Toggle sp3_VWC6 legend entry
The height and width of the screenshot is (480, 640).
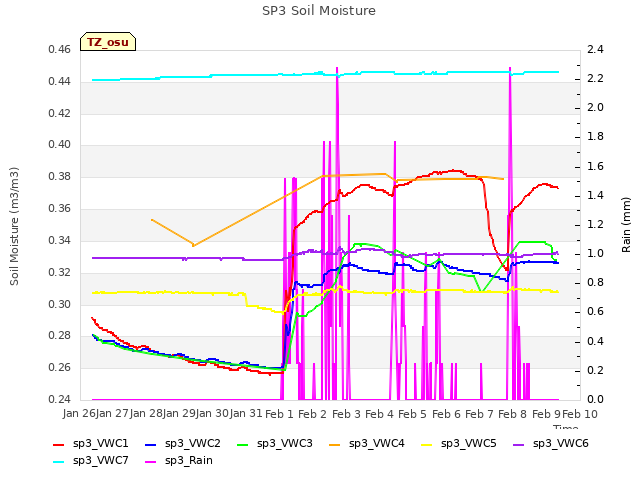point(551,444)
